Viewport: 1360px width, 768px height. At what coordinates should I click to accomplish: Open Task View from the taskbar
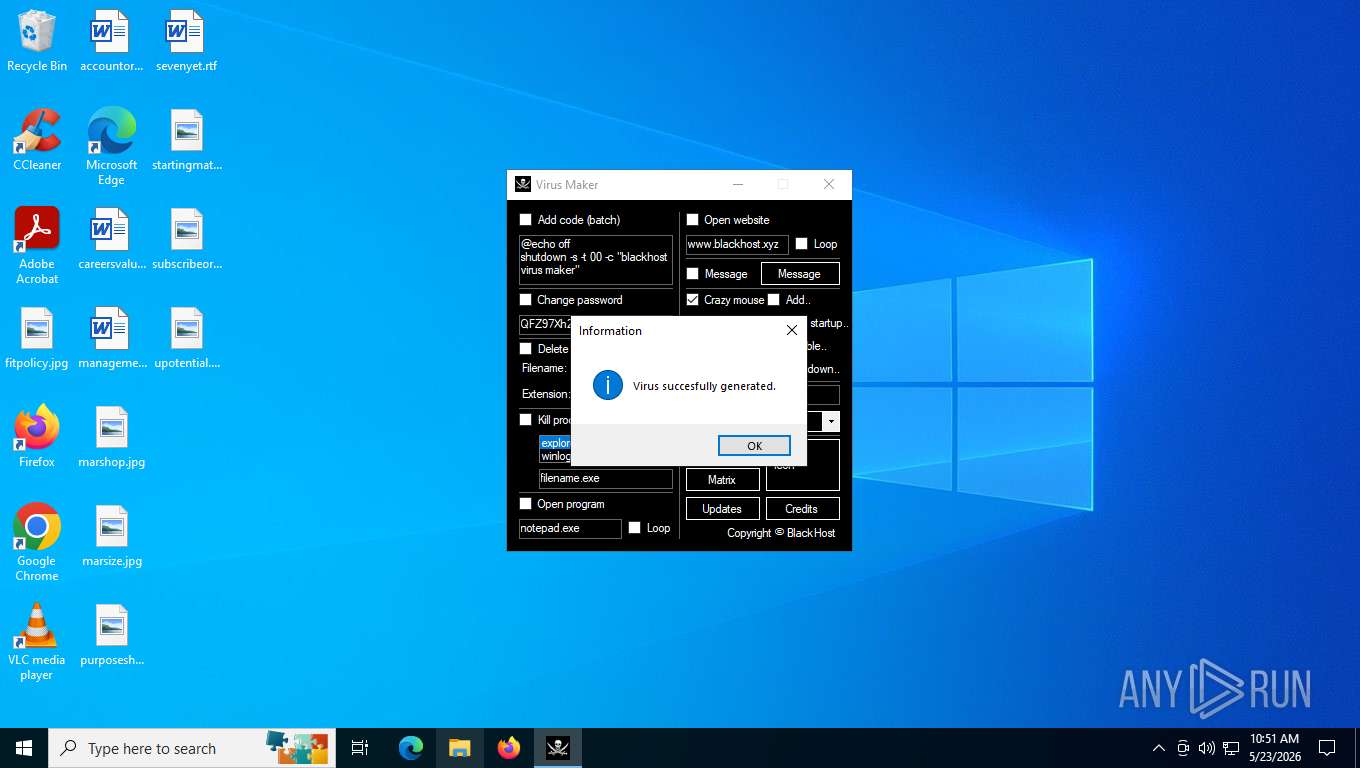(360, 748)
